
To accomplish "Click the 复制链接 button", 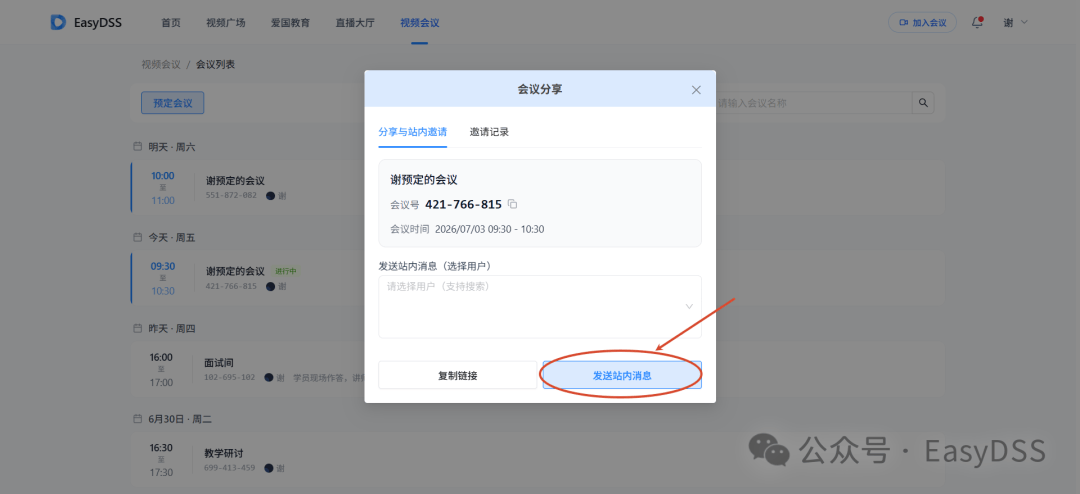I will tap(457, 375).
